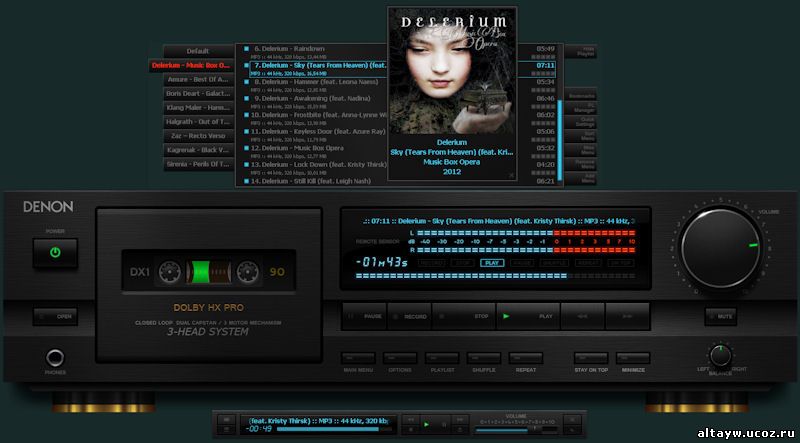This screenshot has width=800, height=443.
Task: Select track 12. Delerium - Music Box Opera
Action: 315,152
